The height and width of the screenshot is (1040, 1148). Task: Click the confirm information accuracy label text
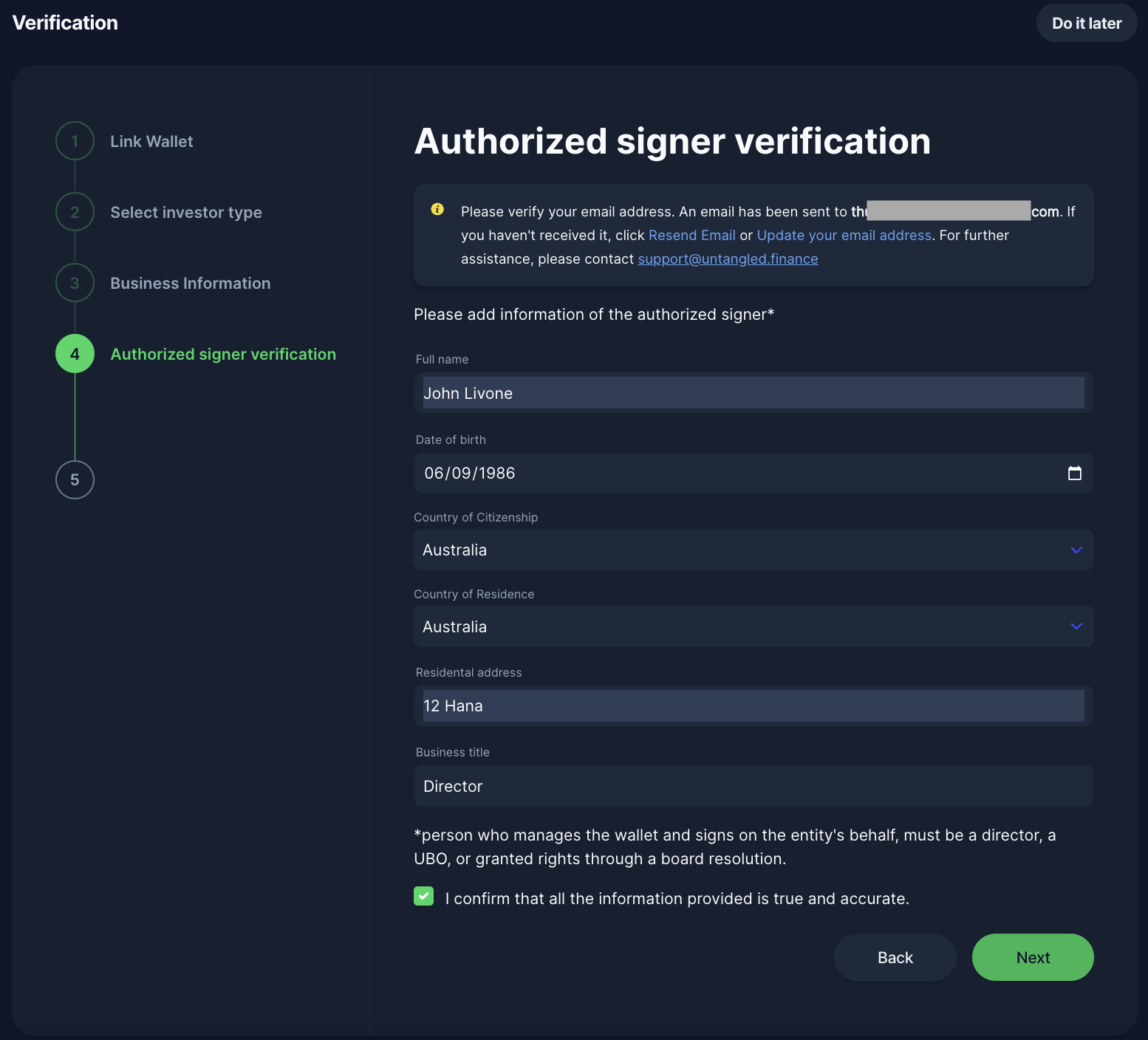[677, 898]
